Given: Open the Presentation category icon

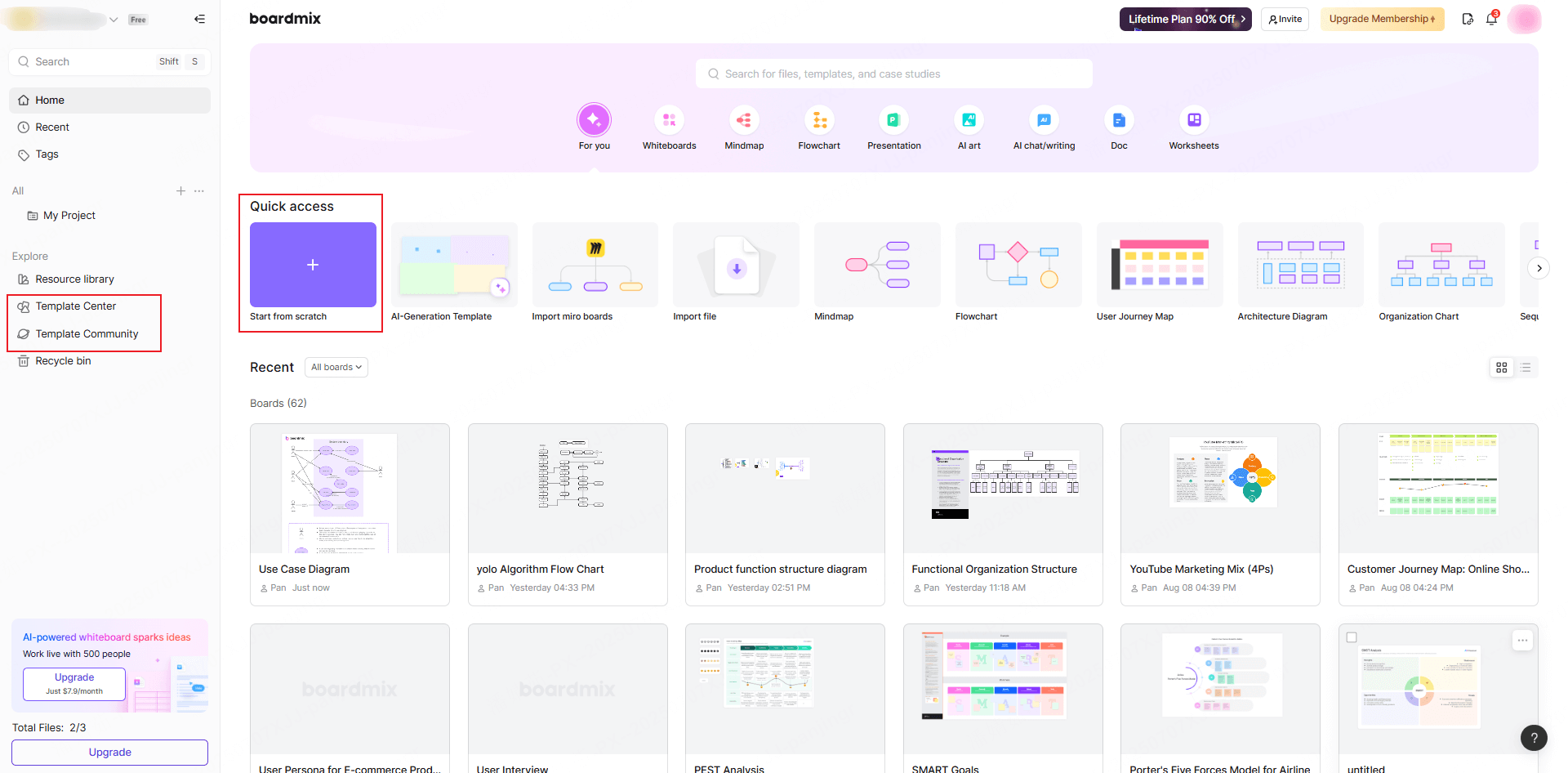Looking at the screenshot, I should pyautogui.click(x=893, y=120).
